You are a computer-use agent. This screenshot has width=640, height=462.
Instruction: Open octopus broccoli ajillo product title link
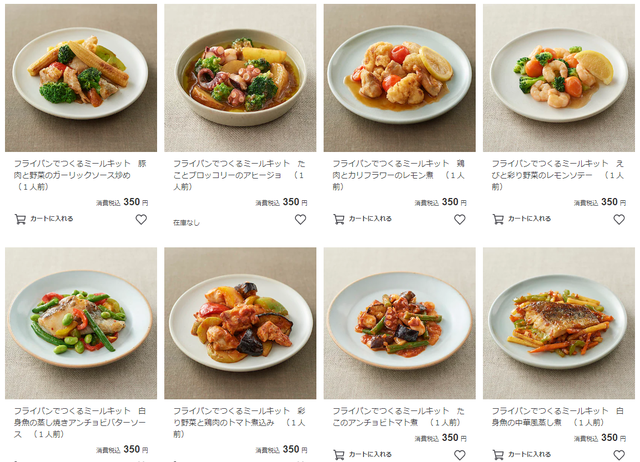tap(240, 175)
